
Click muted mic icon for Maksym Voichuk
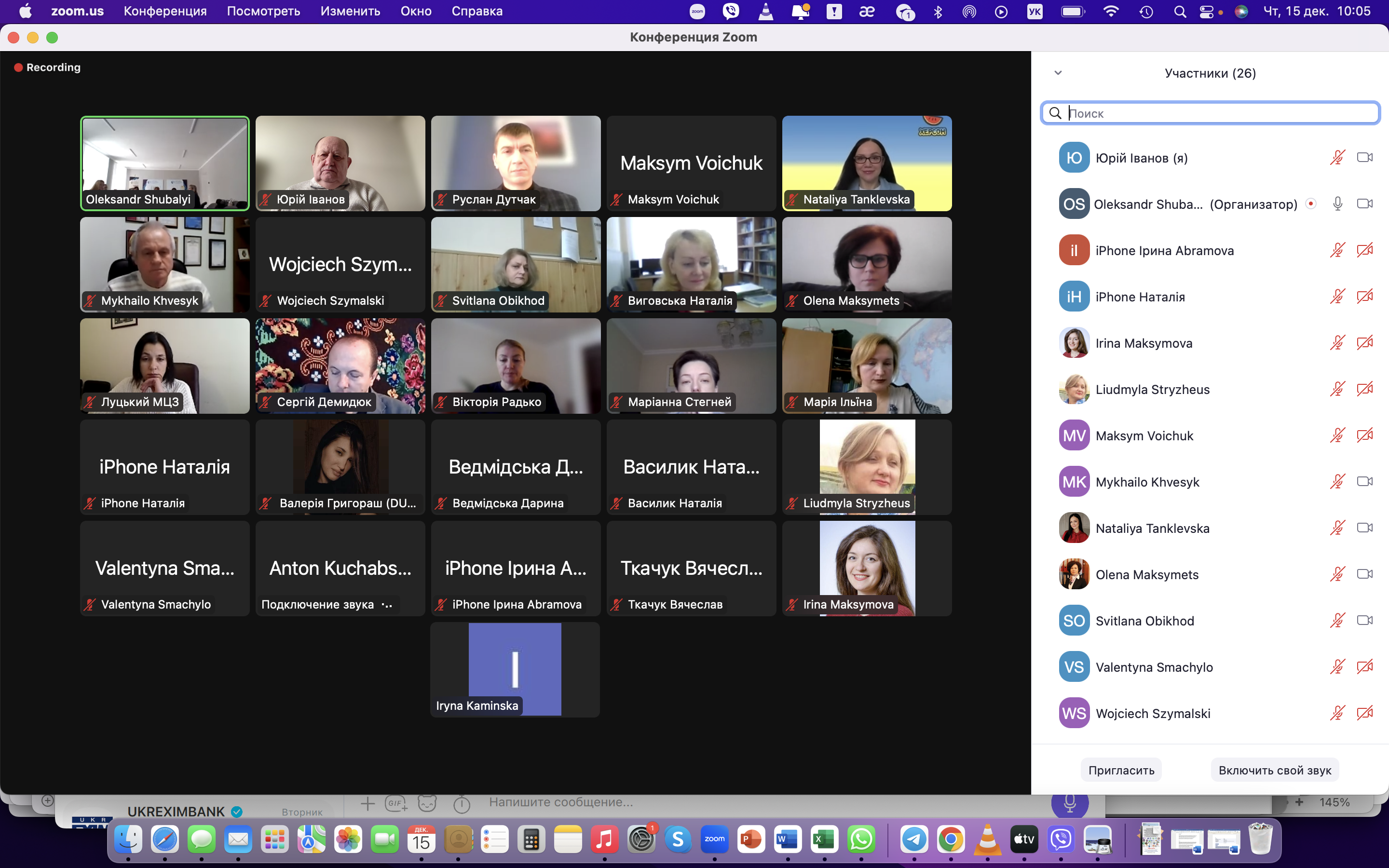pyautogui.click(x=1337, y=436)
